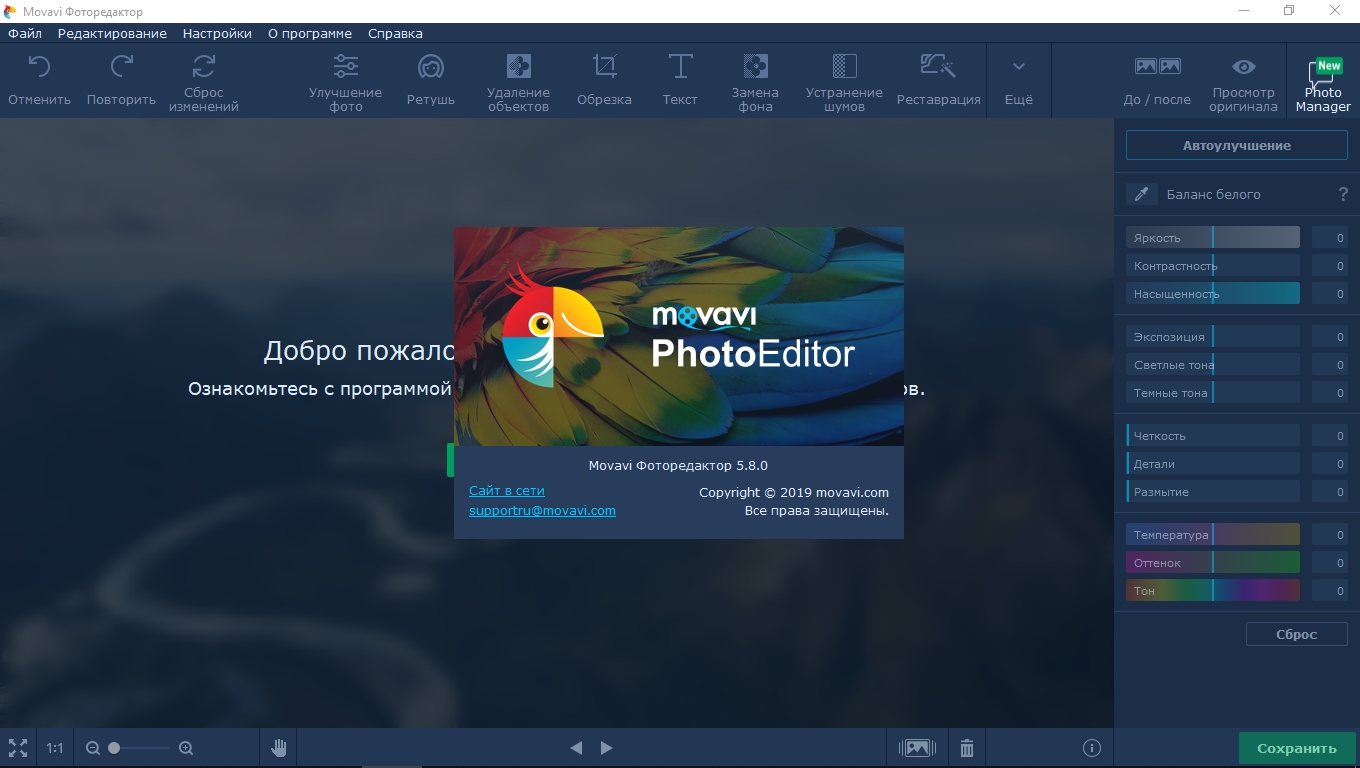Screen dimensions: 1360x768
Task: Open the Файл menu
Action: click(25, 33)
